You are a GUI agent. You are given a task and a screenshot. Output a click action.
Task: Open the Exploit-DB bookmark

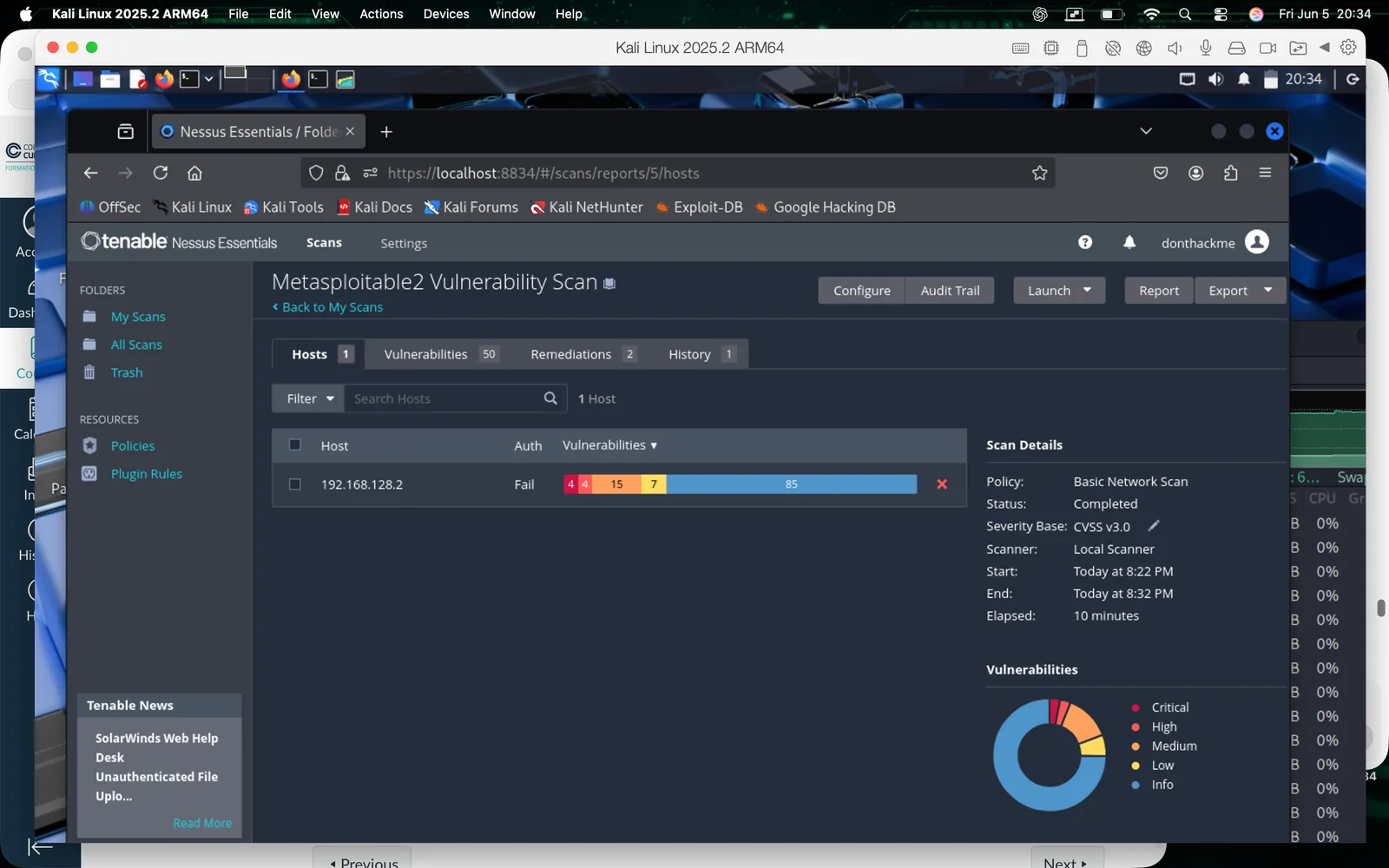(x=699, y=207)
